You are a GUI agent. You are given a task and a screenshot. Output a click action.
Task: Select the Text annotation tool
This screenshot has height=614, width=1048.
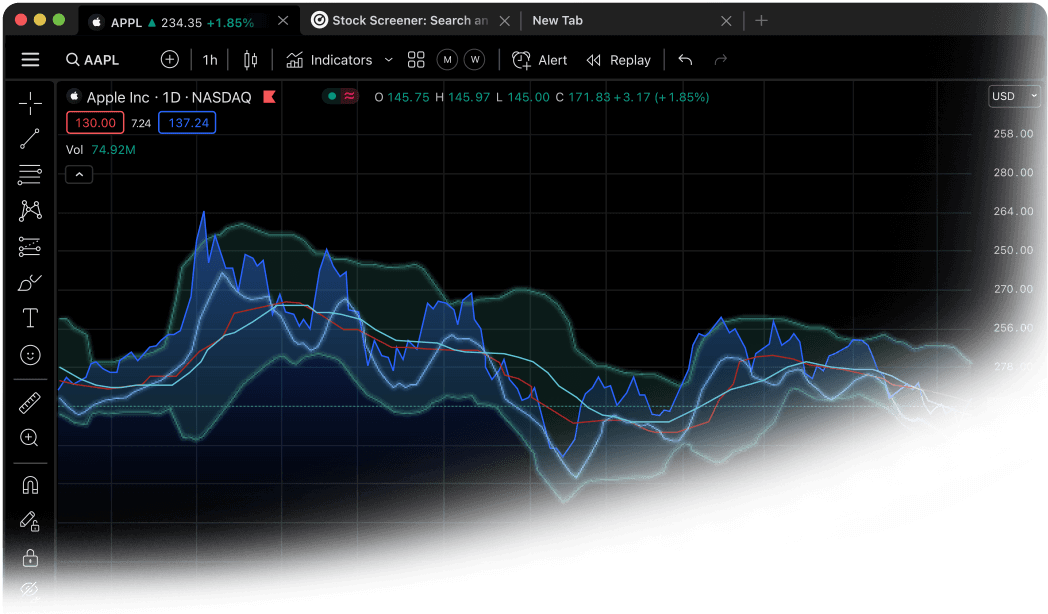[x=30, y=319]
